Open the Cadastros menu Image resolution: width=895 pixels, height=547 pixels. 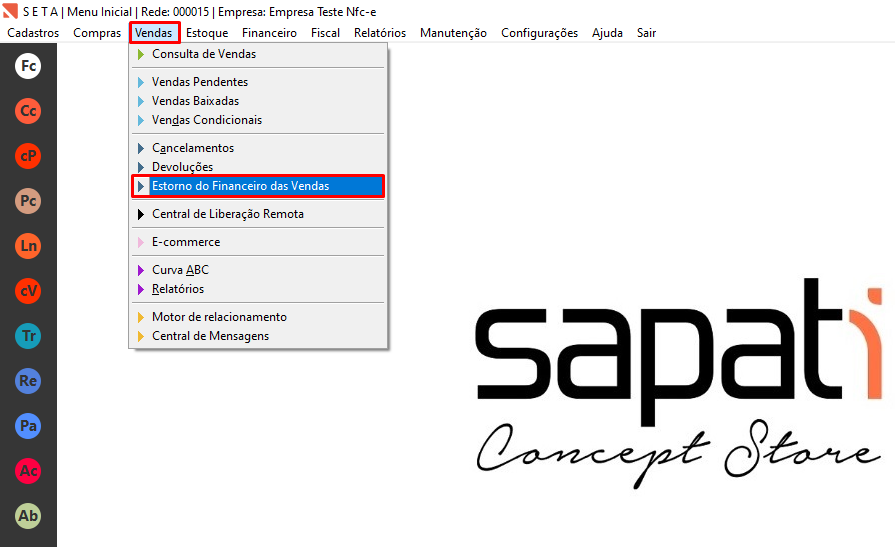pos(33,33)
